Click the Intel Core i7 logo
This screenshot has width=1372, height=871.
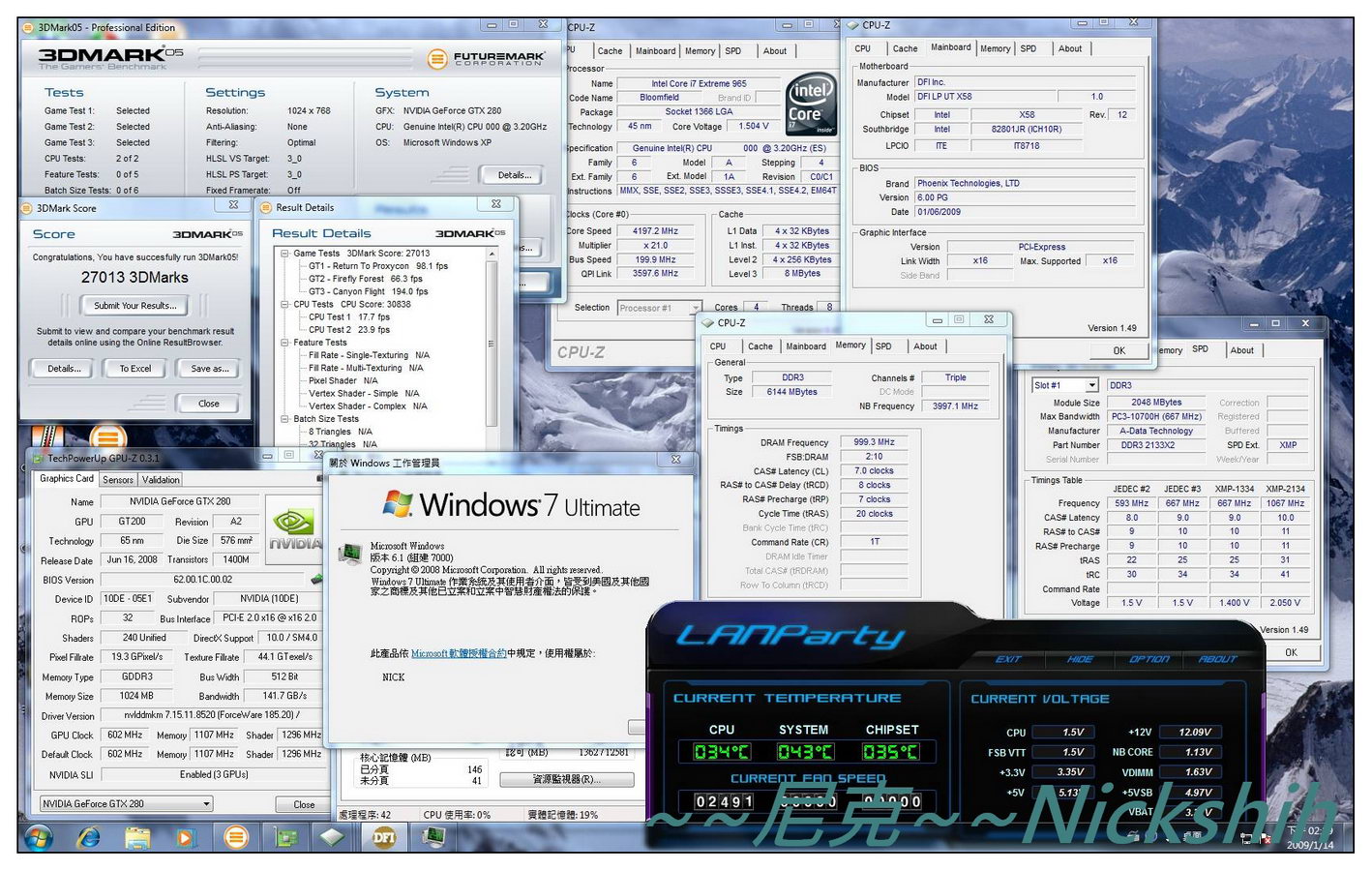tap(810, 104)
